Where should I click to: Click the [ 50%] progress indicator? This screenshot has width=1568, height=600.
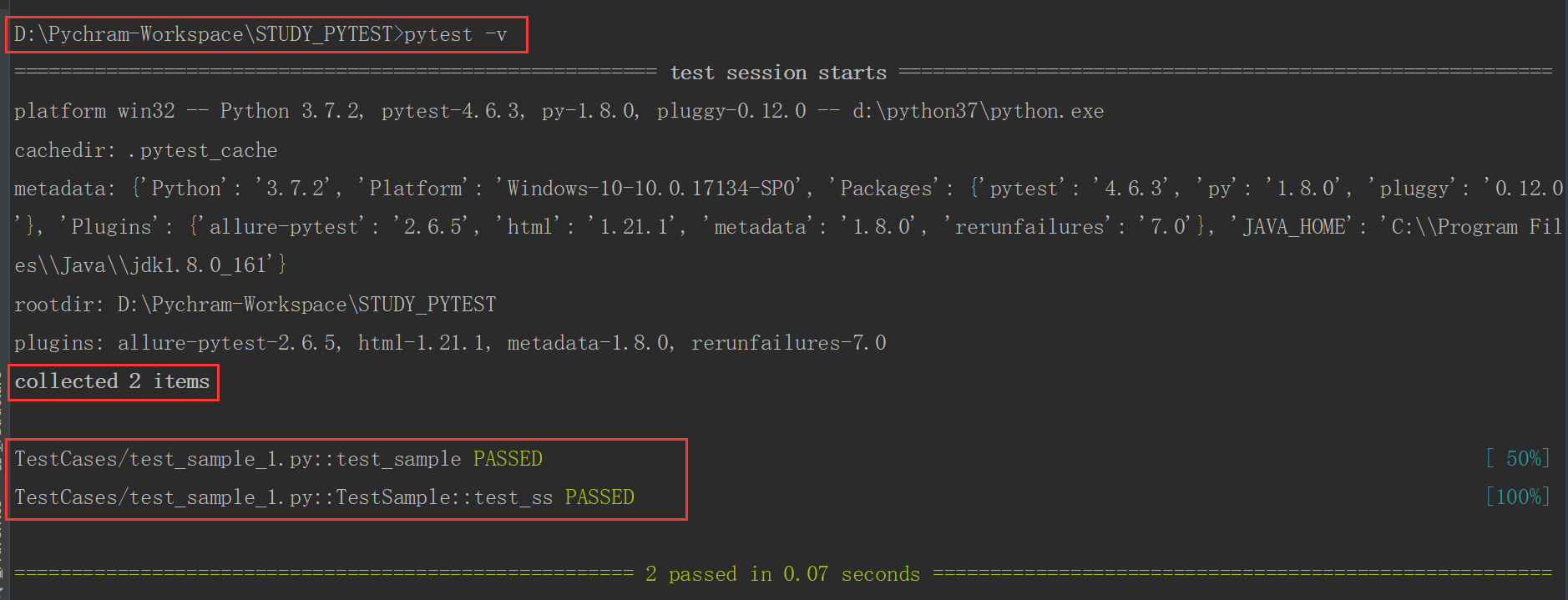coord(1517,458)
